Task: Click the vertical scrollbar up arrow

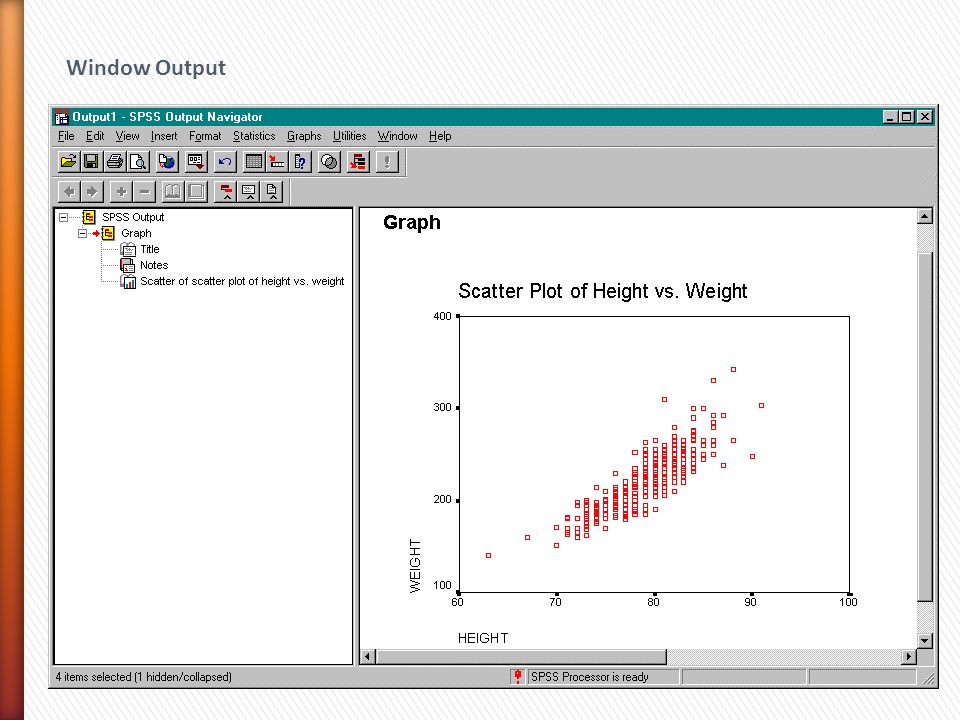Action: (x=924, y=216)
